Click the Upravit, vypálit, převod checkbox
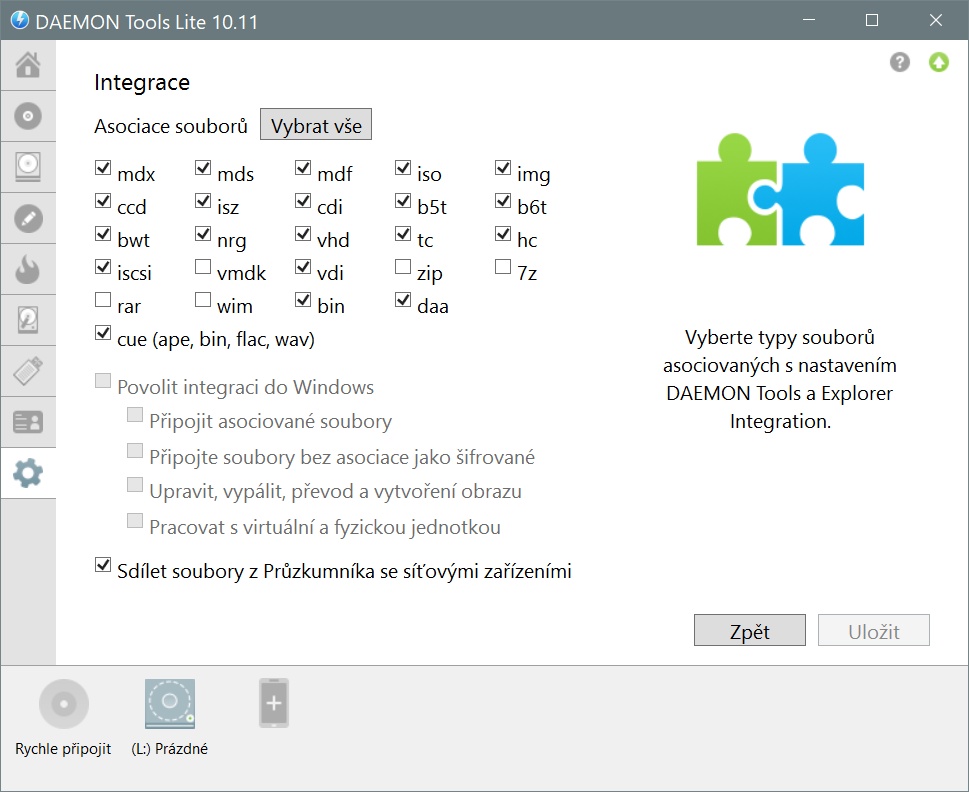This screenshot has height=792, width=969. [135, 484]
